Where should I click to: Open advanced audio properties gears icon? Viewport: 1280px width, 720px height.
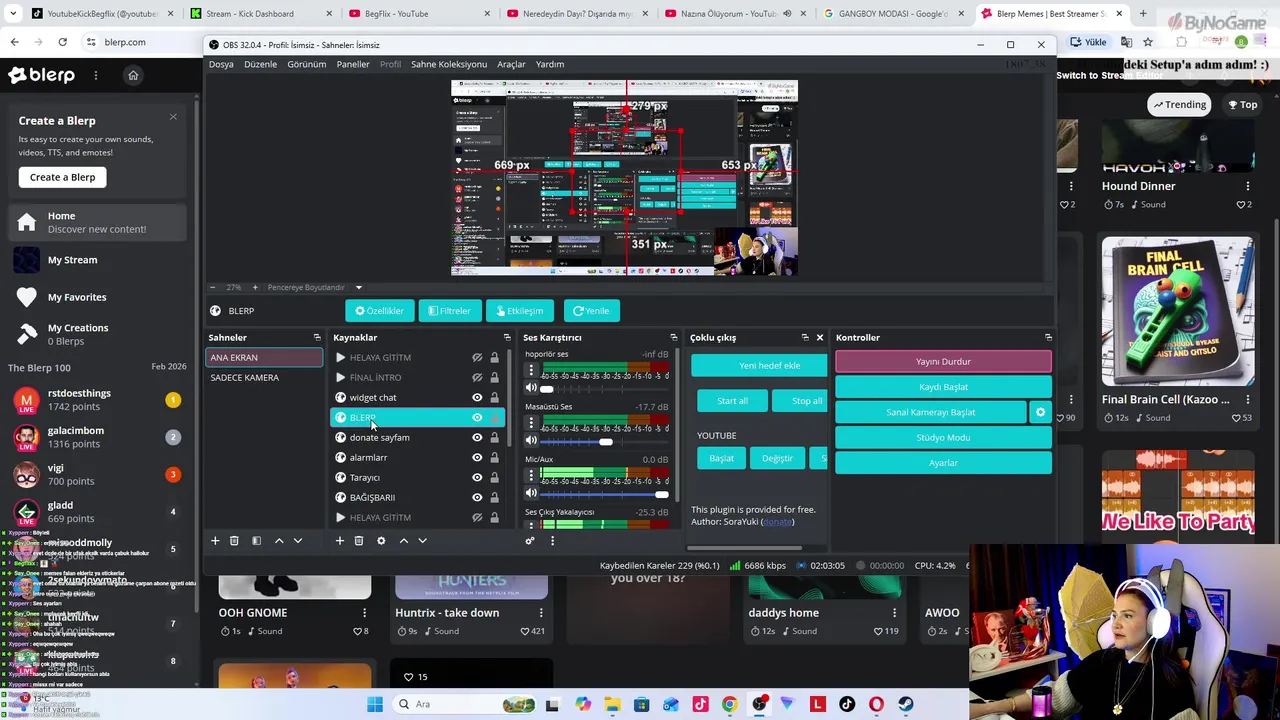coord(530,541)
